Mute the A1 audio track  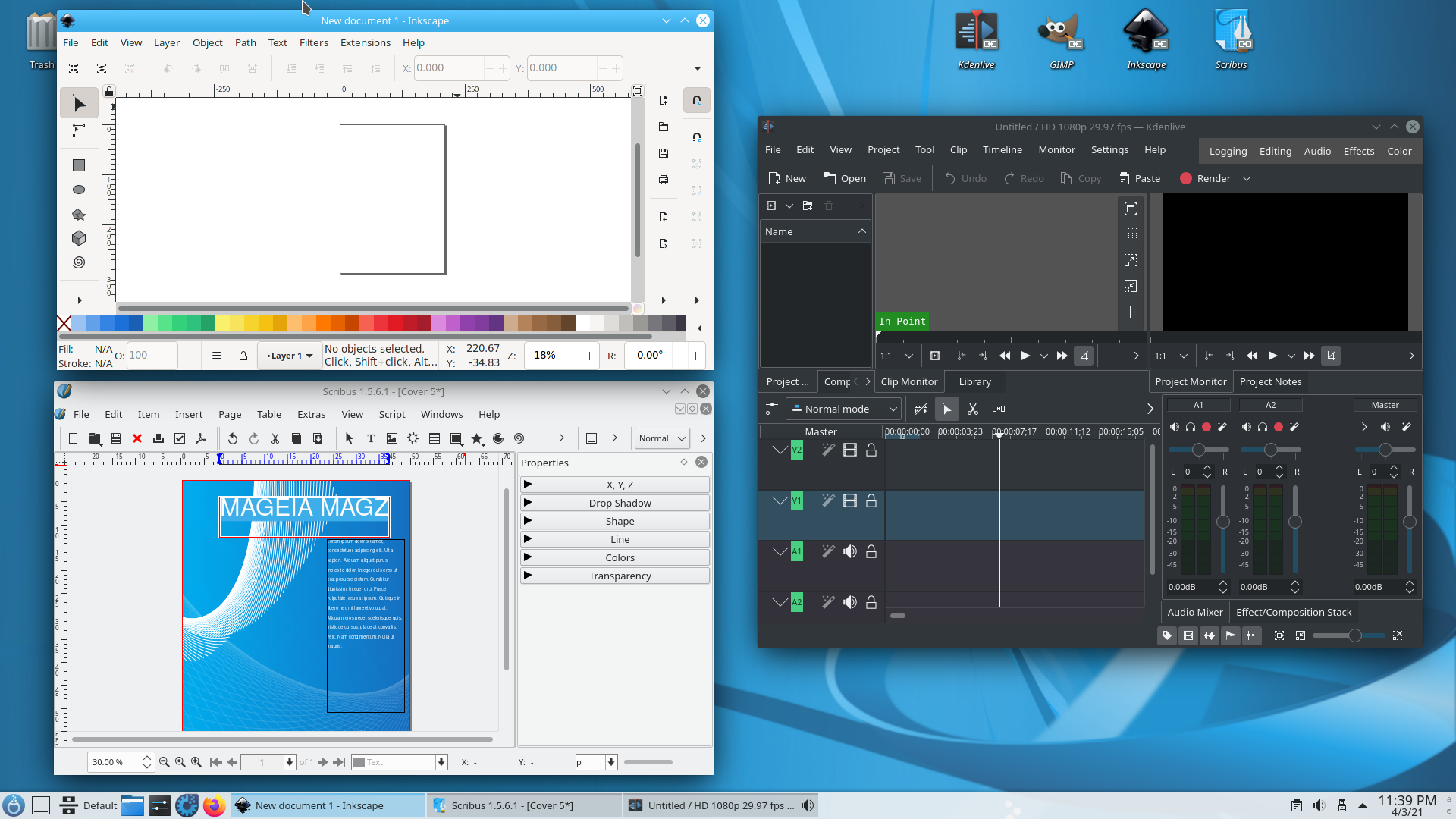850,551
